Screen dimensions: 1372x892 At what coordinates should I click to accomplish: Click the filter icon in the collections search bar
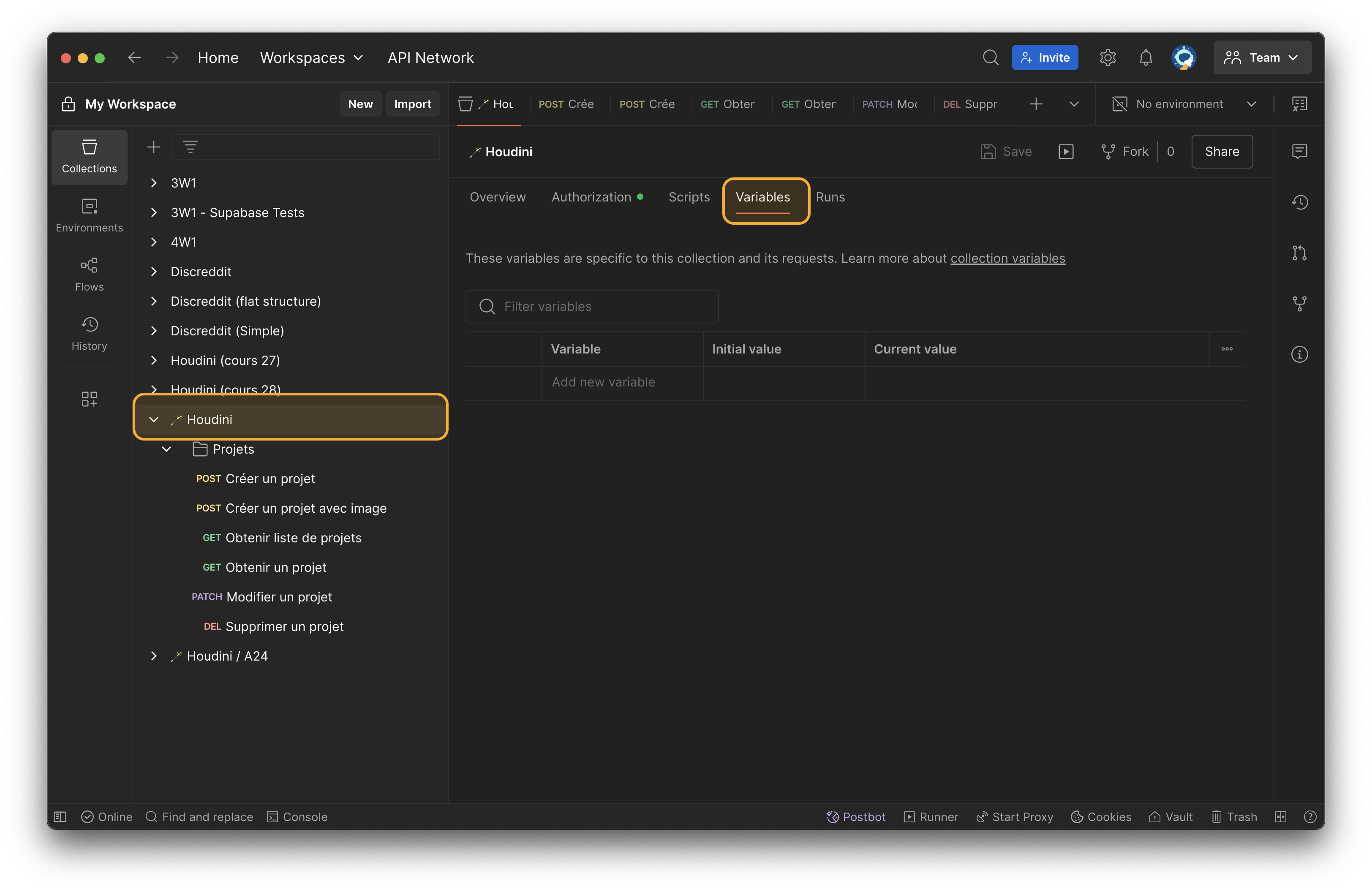coord(190,147)
